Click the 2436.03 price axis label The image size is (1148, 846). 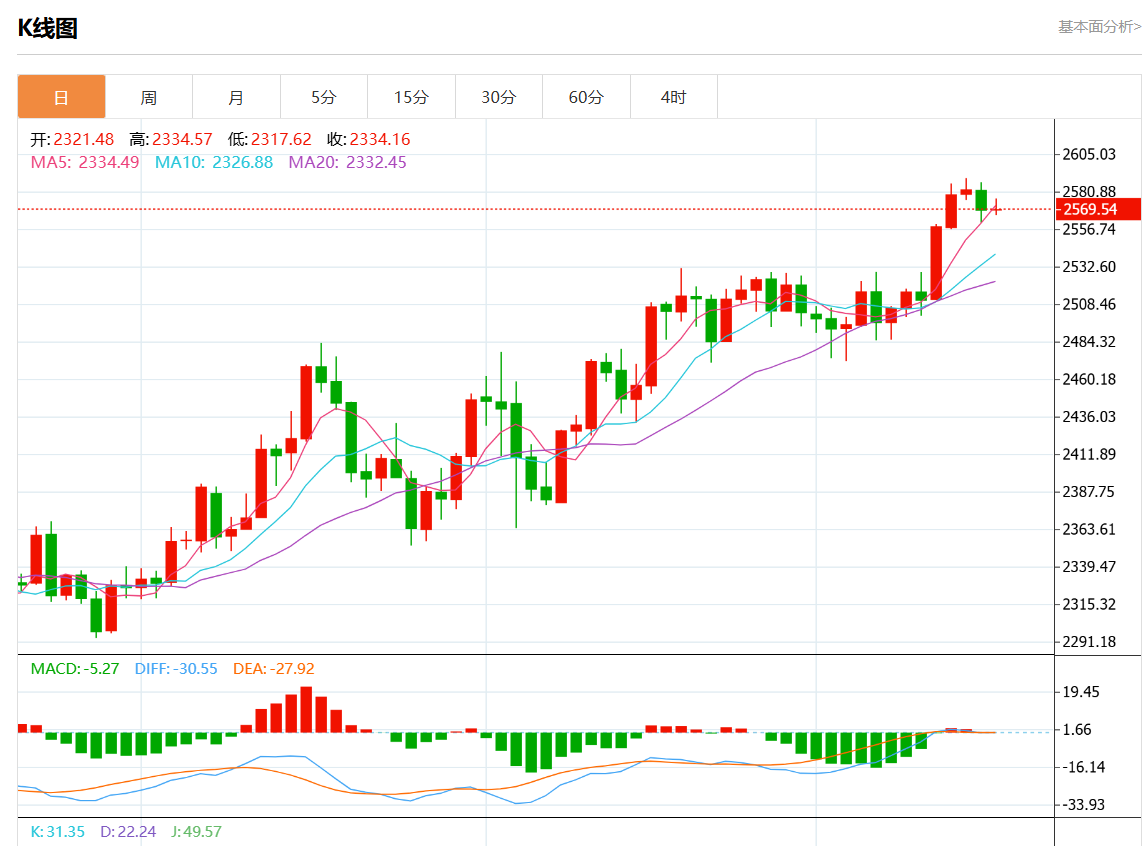1089,417
